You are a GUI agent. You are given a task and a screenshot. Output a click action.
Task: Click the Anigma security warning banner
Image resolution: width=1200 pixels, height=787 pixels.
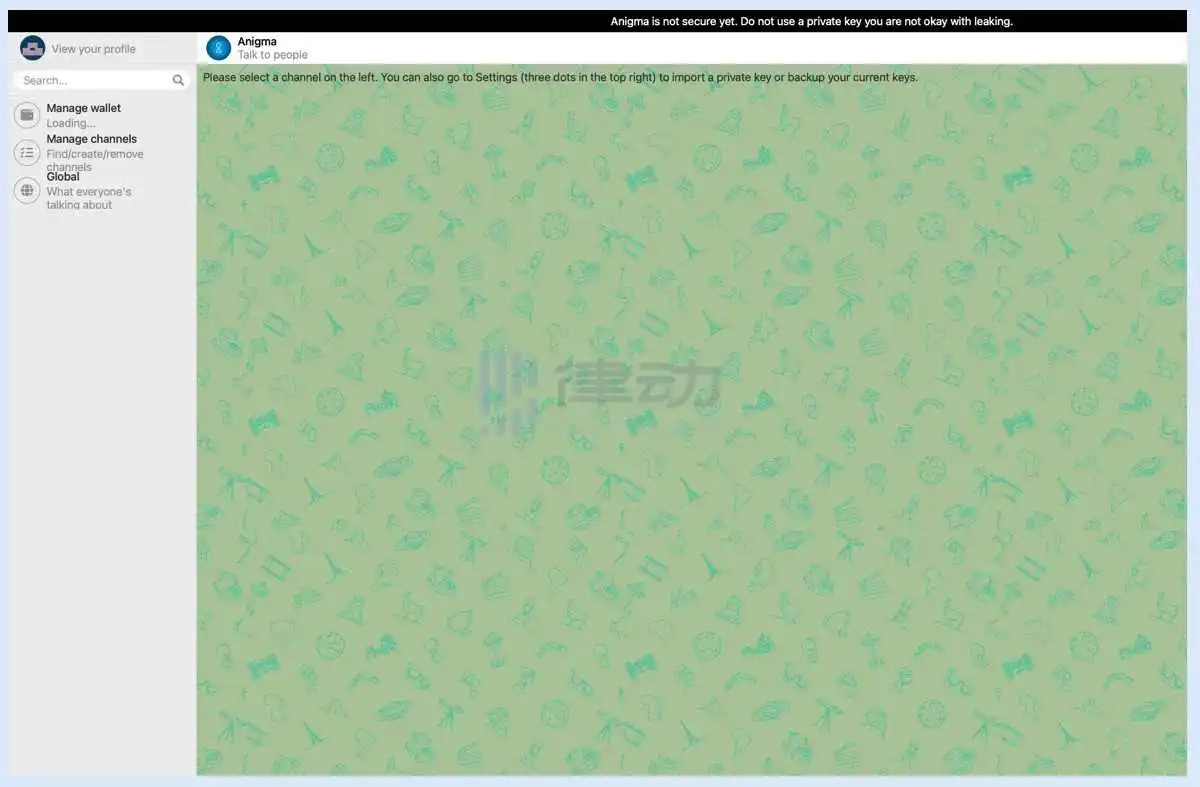point(599,21)
